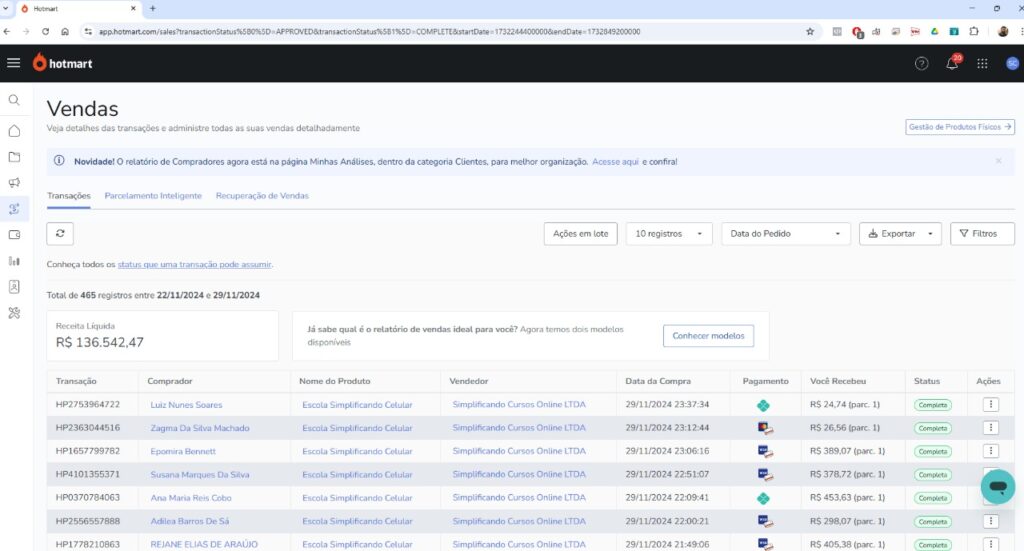This screenshot has width=1024, height=551.
Task: Open the Filtros button
Action: (x=982, y=233)
